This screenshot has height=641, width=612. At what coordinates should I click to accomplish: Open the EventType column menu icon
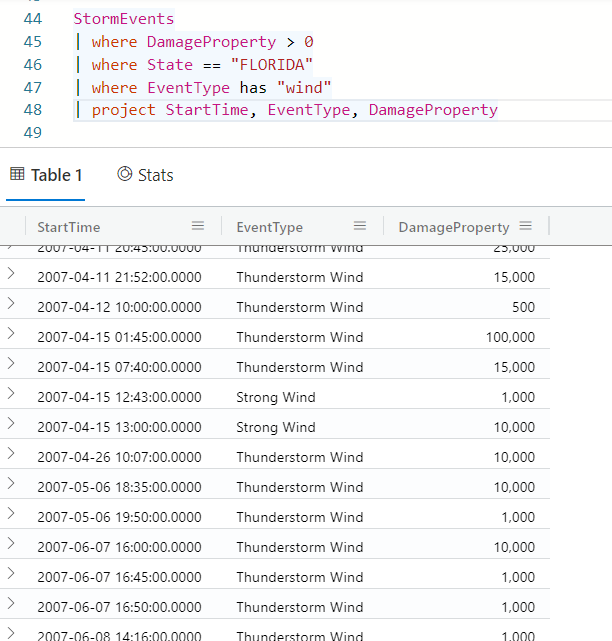tap(360, 226)
